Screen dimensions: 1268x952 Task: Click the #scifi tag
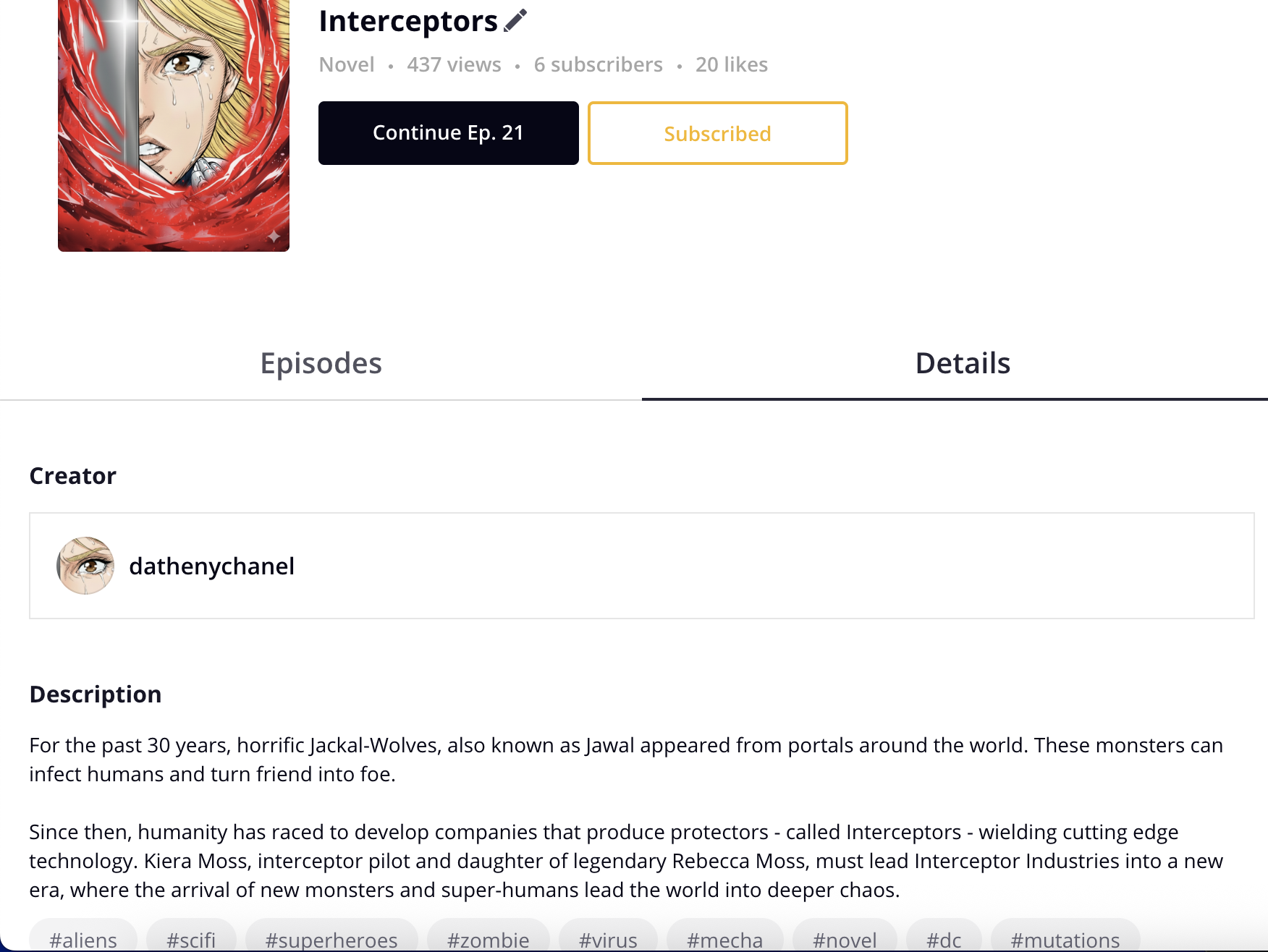pos(191,939)
